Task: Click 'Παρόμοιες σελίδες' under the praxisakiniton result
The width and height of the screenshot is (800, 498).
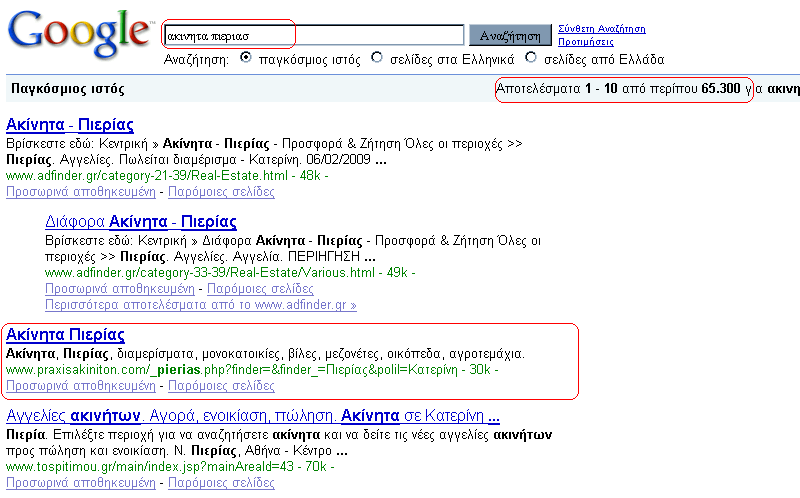Action: tap(220, 385)
